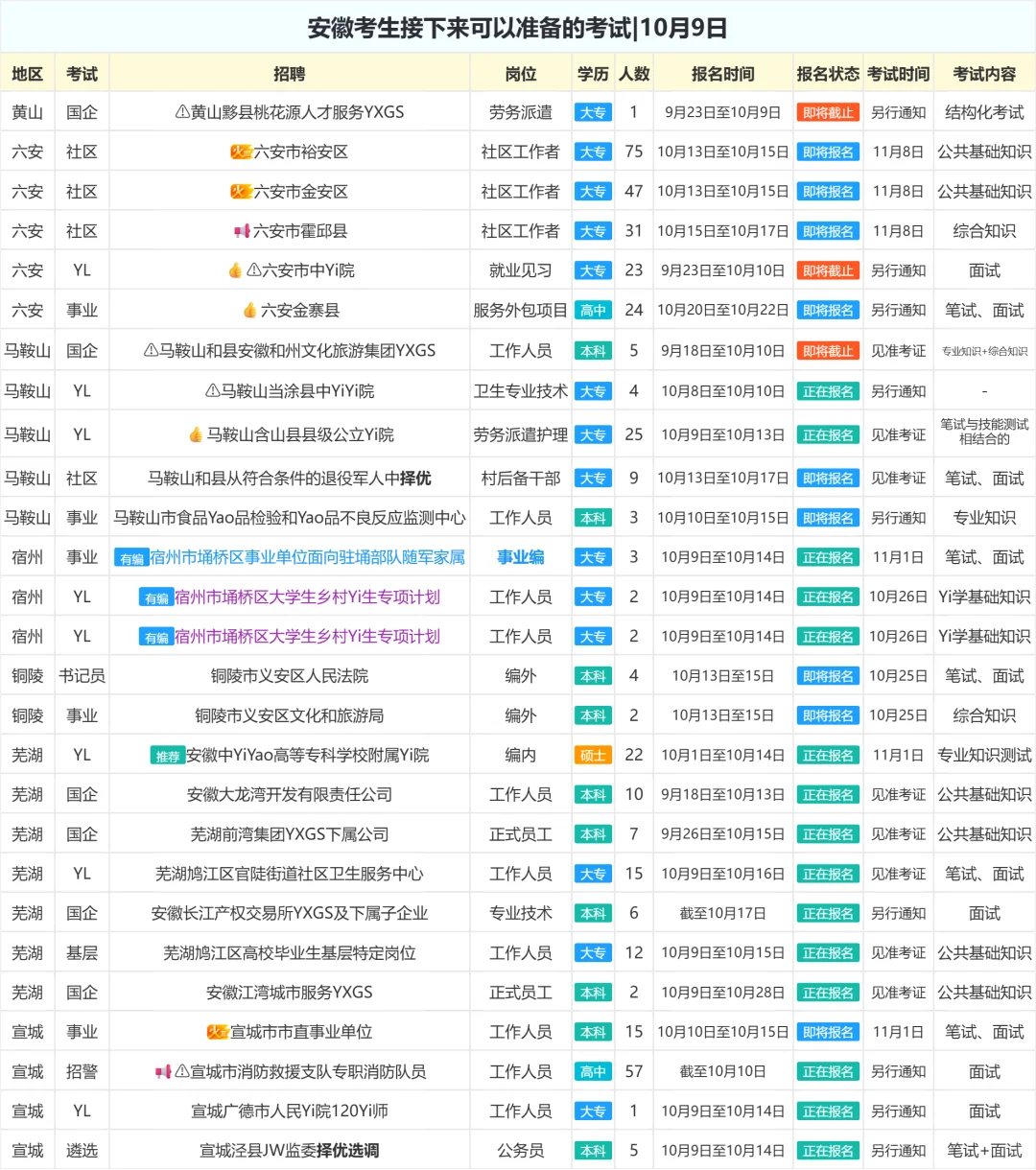This screenshot has height=1170, width=1036.
Task: Select the 考试 header tab
Action: point(82,73)
